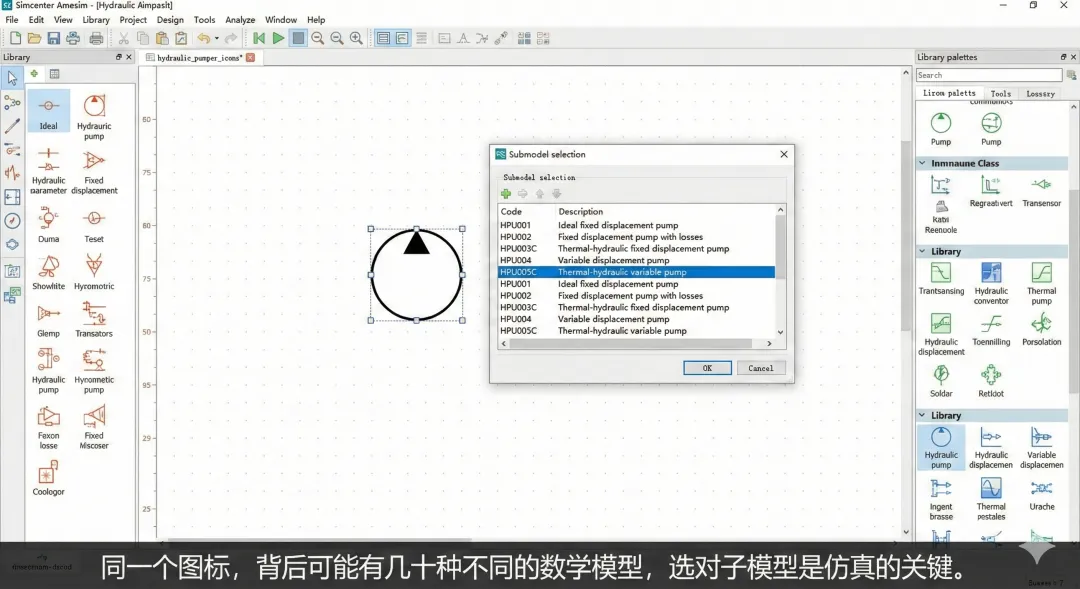
Task: Undo the last action
Action: [203, 39]
